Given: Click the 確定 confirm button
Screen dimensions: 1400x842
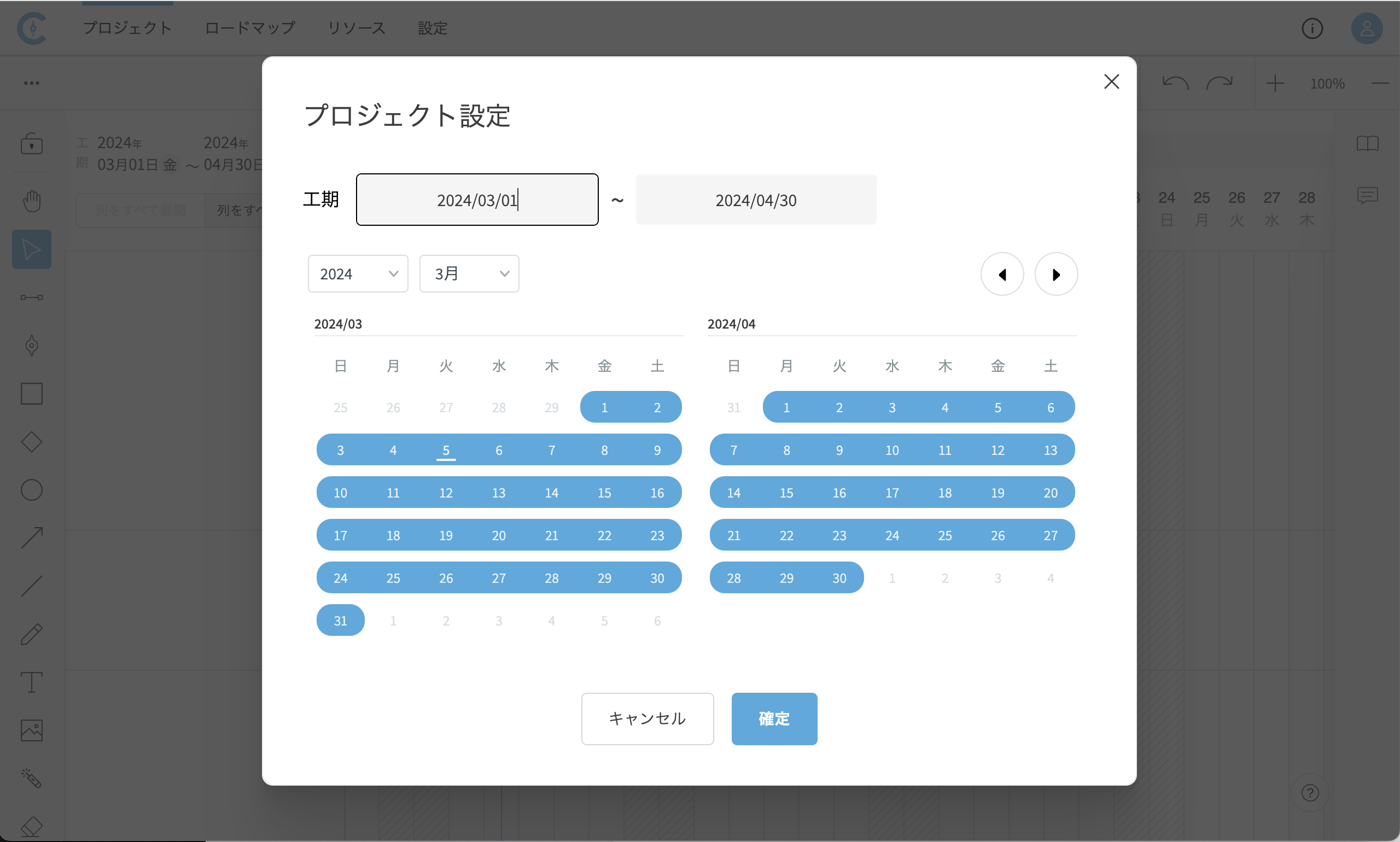Looking at the screenshot, I should coord(774,719).
